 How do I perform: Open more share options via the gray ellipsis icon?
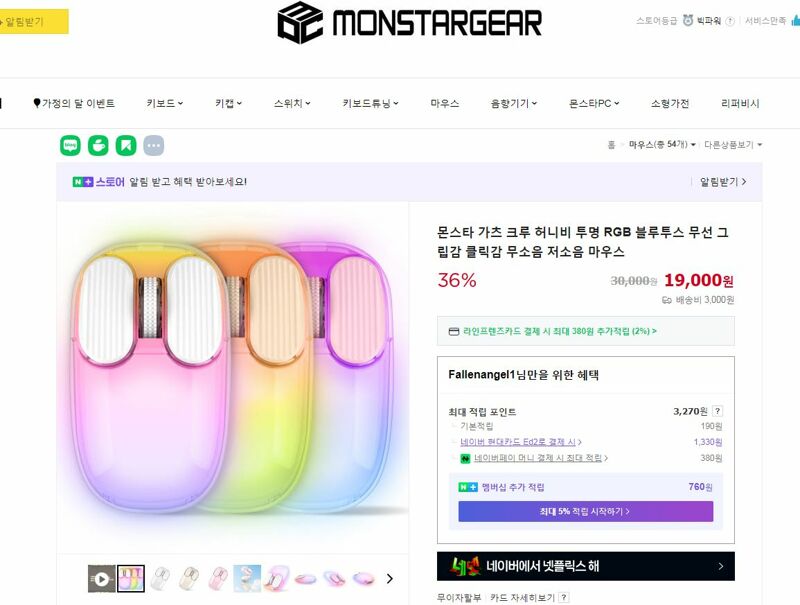[x=154, y=145]
